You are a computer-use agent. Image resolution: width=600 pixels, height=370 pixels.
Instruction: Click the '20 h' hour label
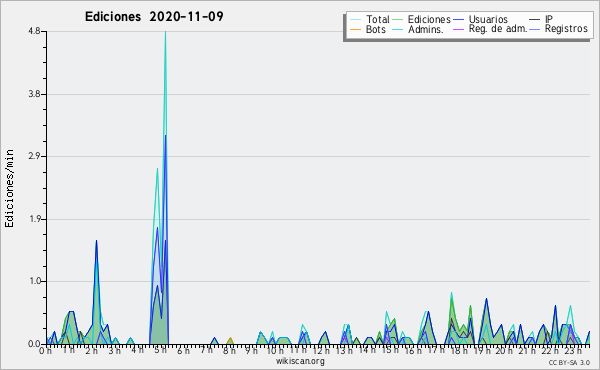[504, 350]
